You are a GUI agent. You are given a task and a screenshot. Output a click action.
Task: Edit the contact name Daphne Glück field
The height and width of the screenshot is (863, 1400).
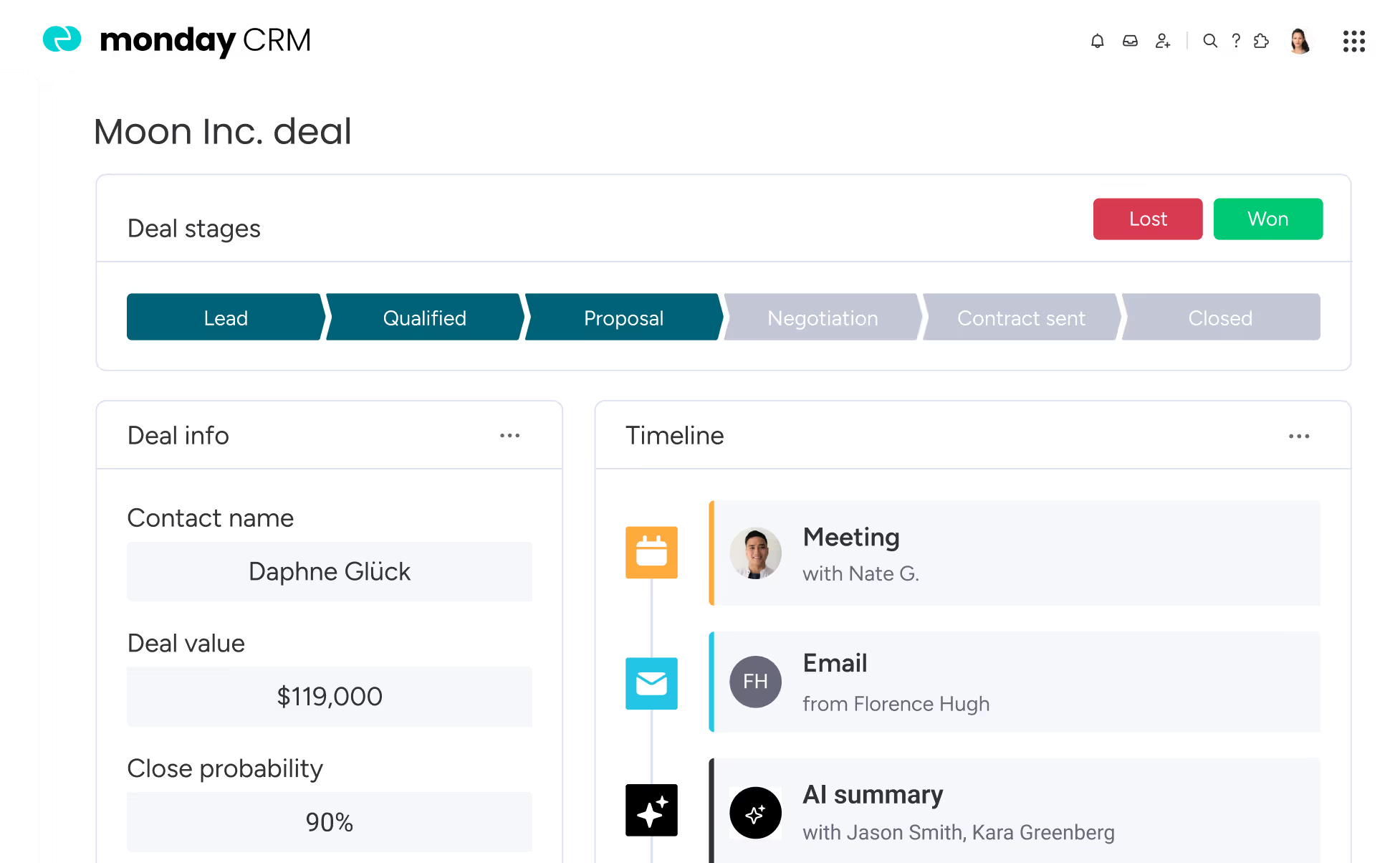(x=330, y=571)
